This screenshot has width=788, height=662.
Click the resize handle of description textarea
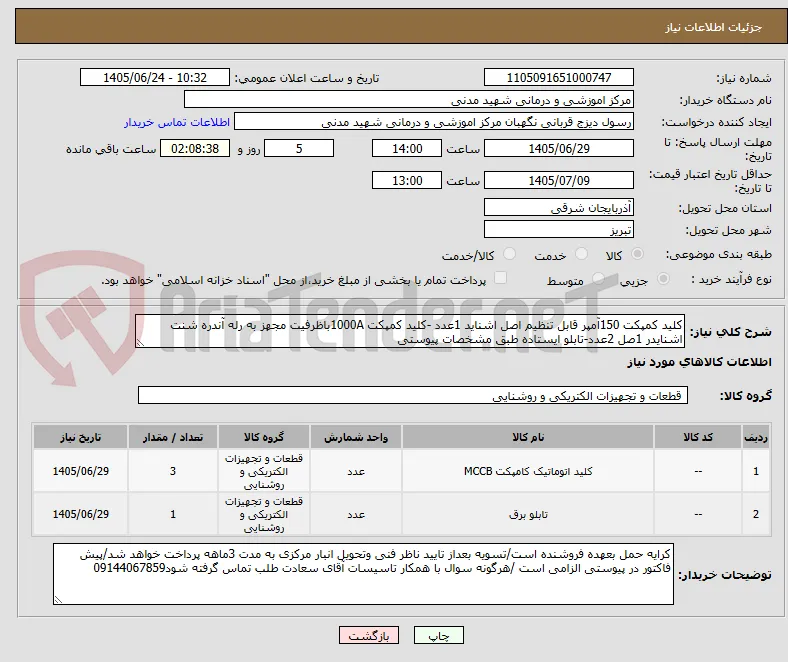click(140, 343)
